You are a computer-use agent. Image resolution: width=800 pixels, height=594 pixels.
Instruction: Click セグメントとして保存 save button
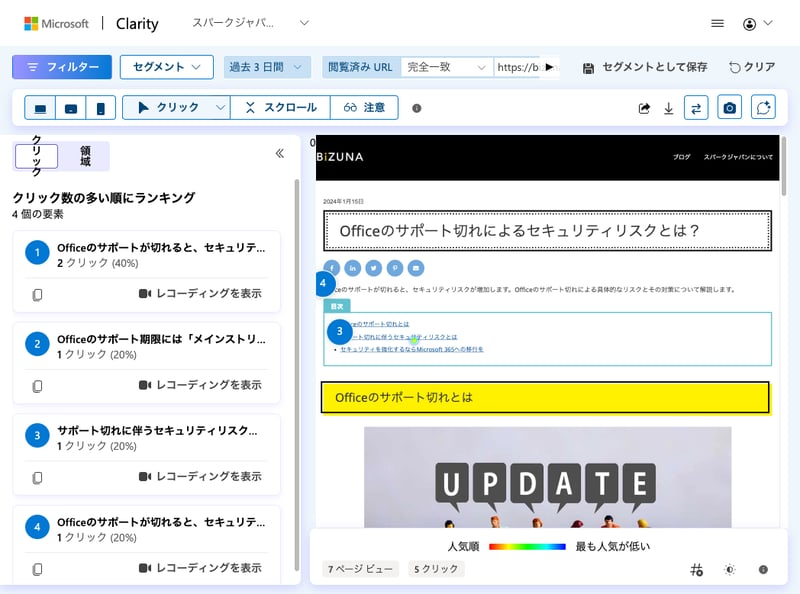[x=645, y=67]
